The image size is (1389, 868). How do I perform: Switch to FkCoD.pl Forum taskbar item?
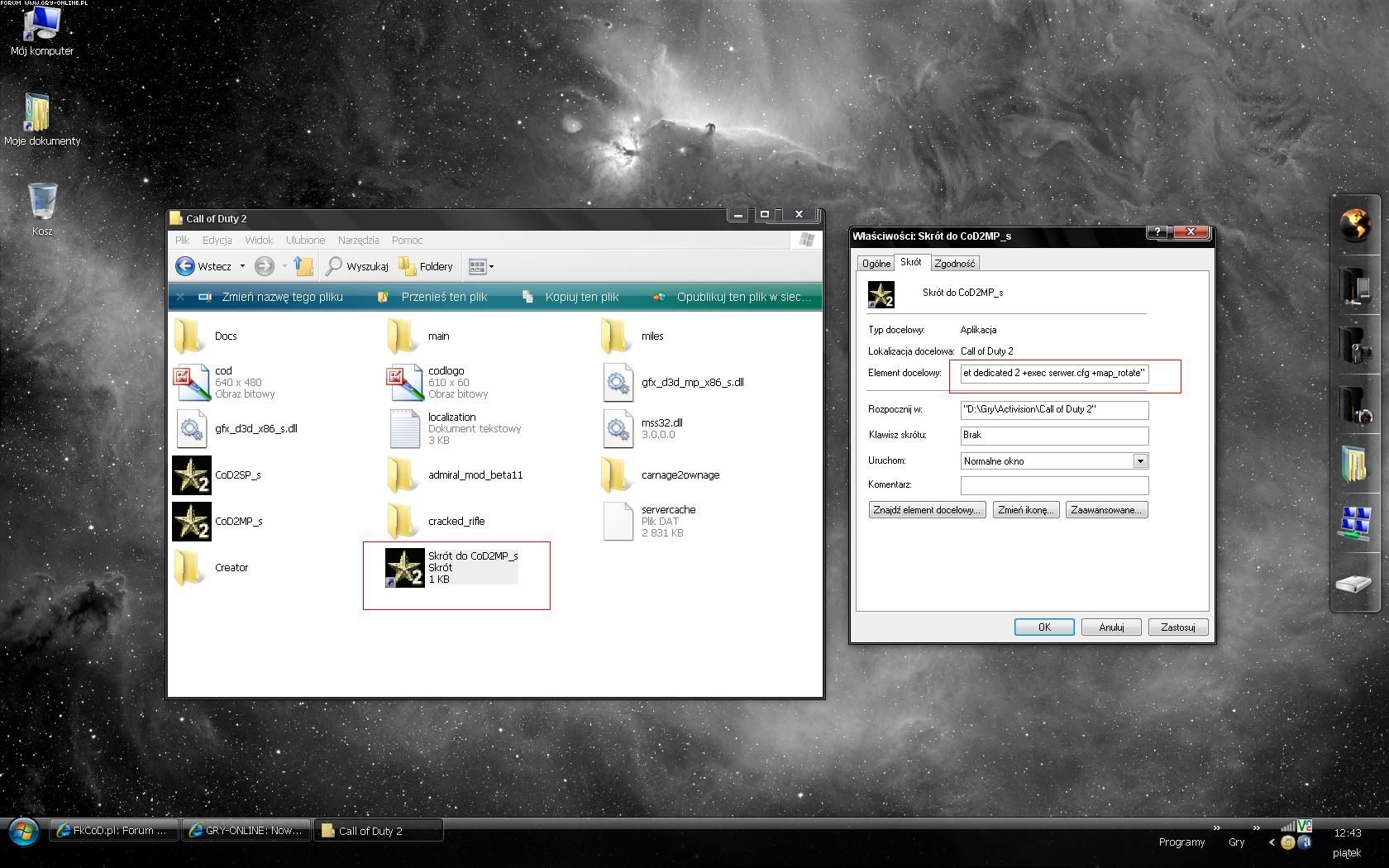[114, 831]
